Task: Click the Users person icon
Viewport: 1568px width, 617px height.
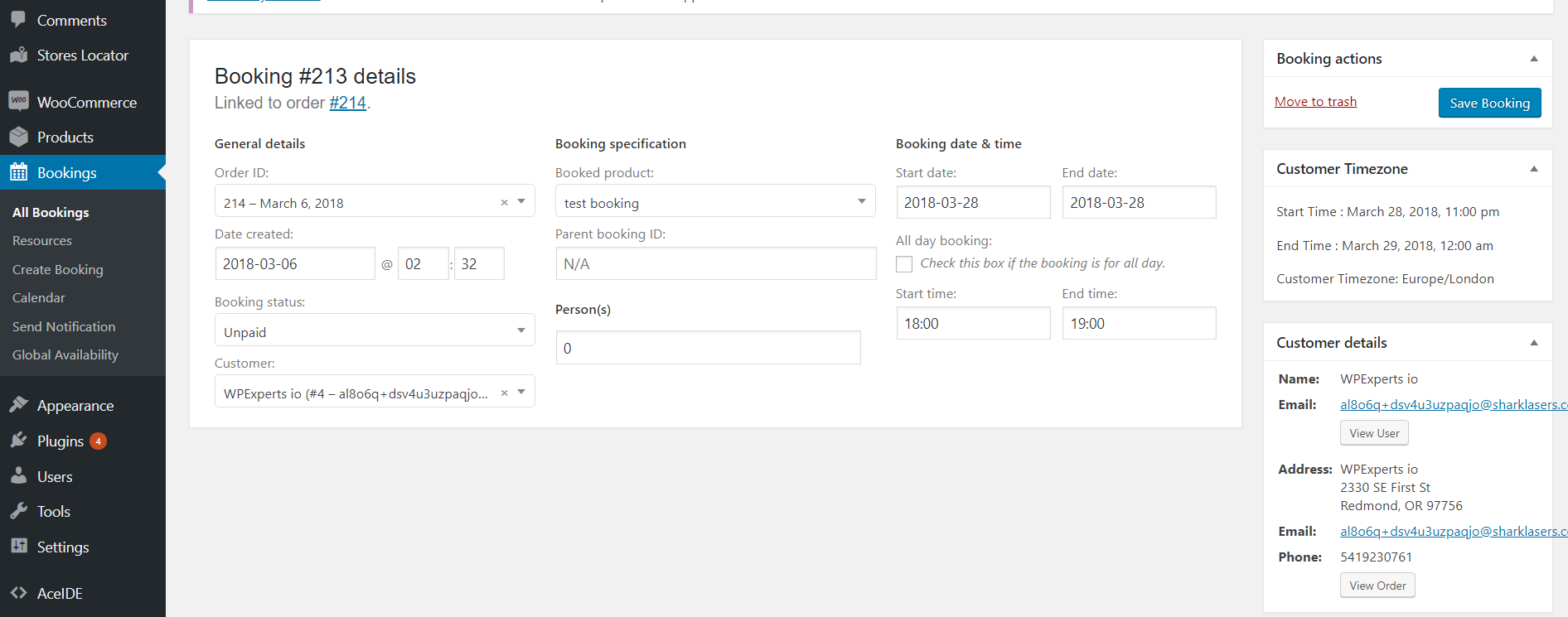Action: (18, 476)
